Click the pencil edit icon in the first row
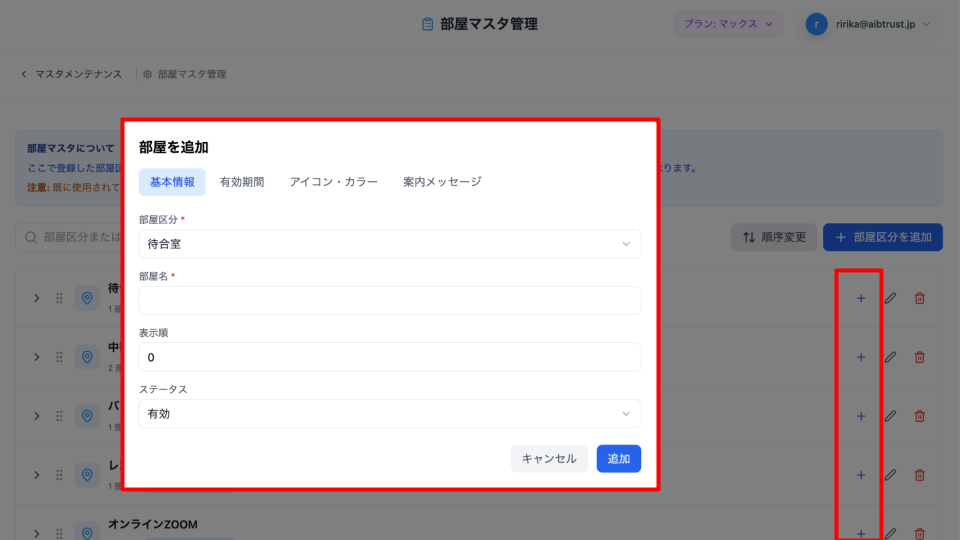The image size is (960, 540). click(890, 298)
